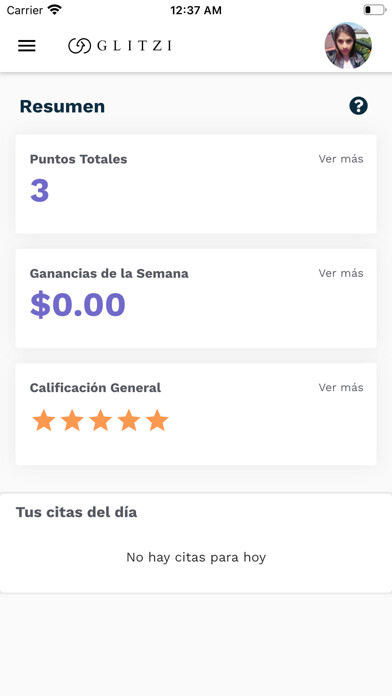392x696 pixels.
Task: Select the Puntos Totales card title
Action: (79, 159)
